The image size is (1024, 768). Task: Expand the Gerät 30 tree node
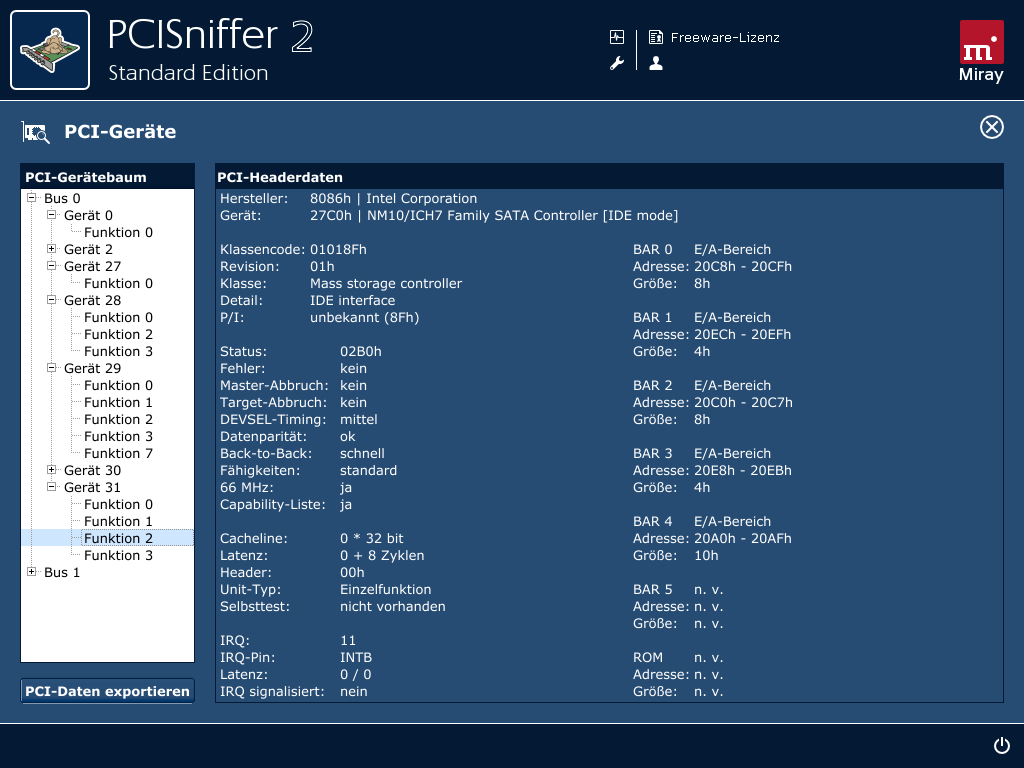pos(51,470)
